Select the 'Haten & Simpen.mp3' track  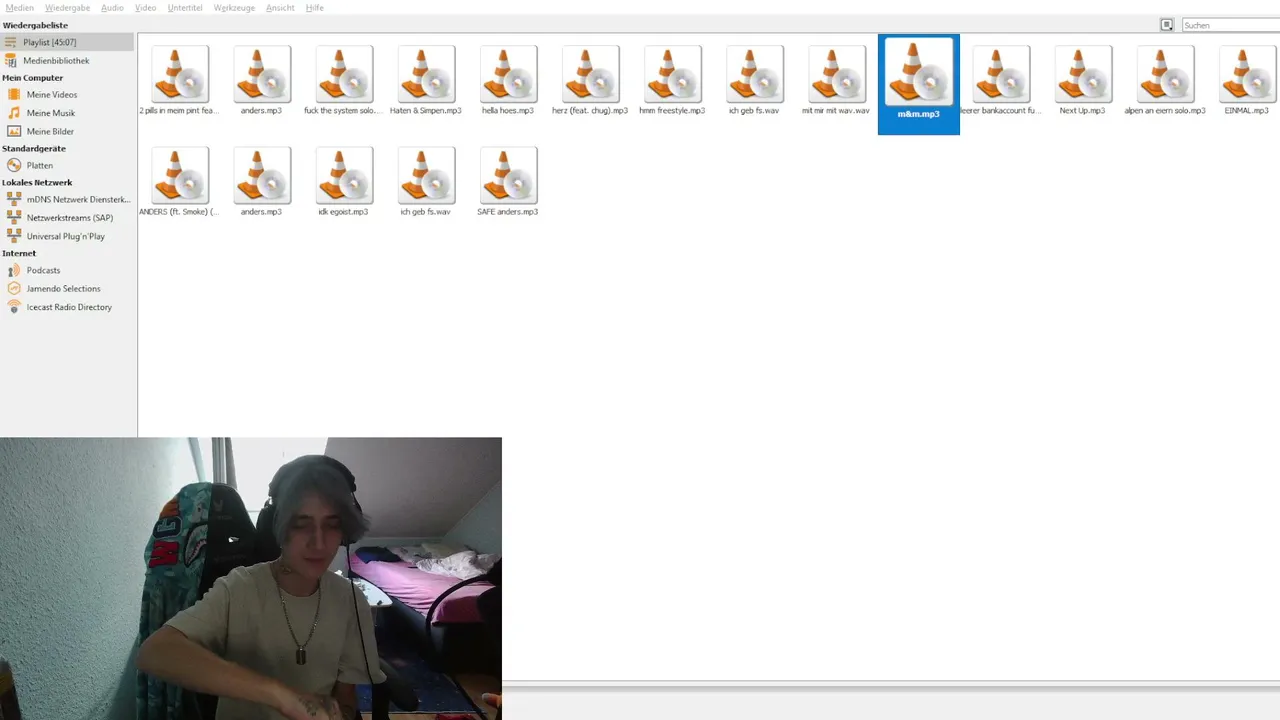pyautogui.click(x=425, y=81)
